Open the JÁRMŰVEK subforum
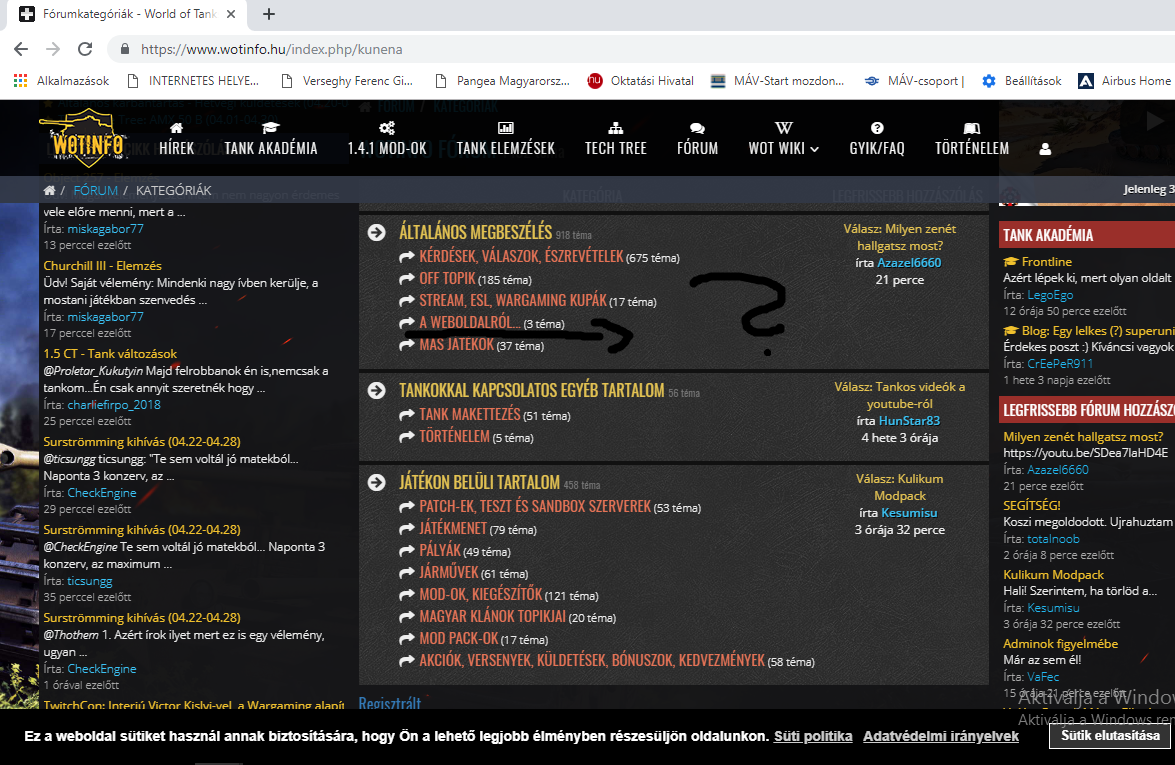Viewport: 1175px width, 765px height. pos(448,572)
